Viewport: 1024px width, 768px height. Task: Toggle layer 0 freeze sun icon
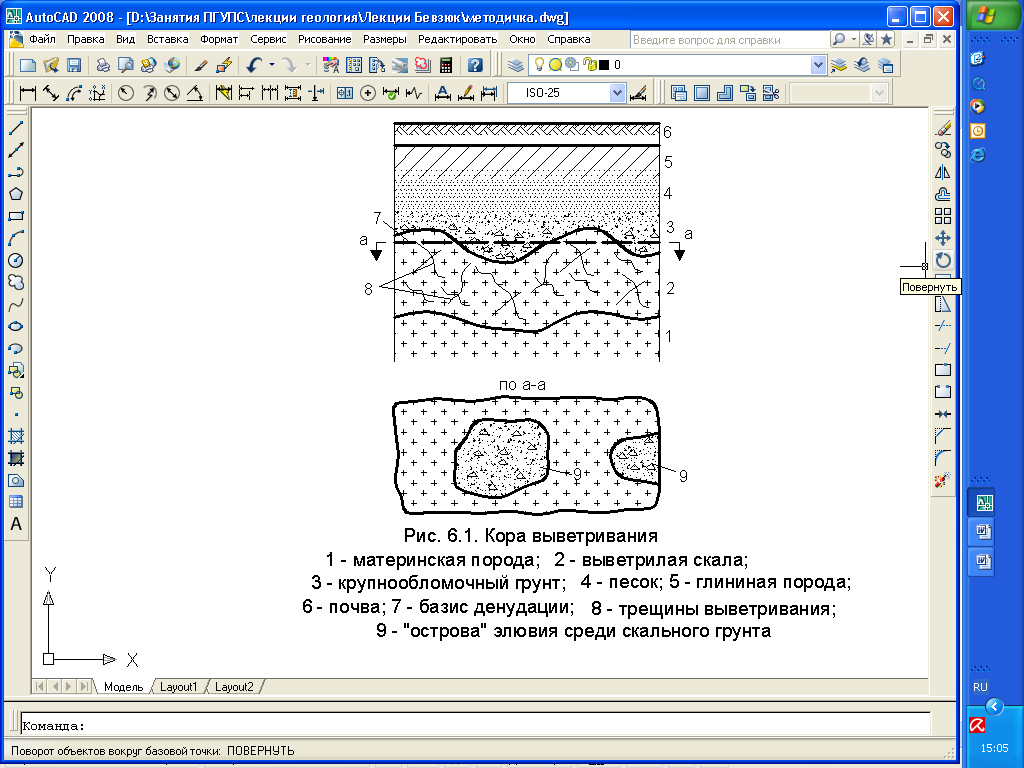pyautogui.click(x=556, y=65)
